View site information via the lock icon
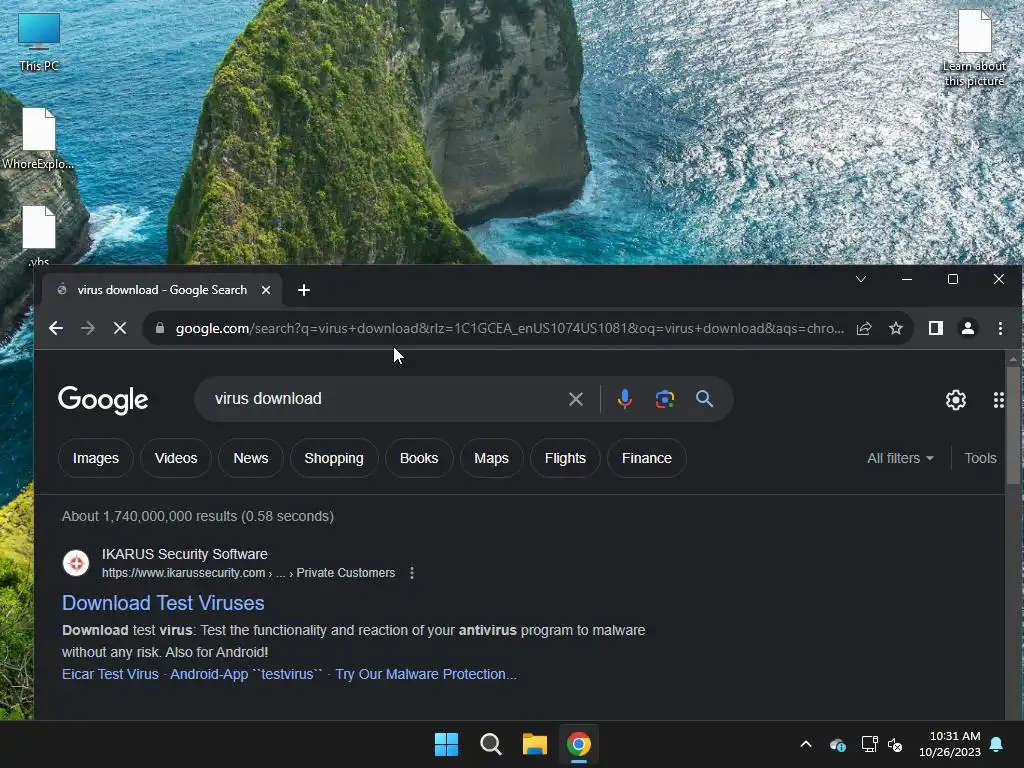Image resolution: width=1024 pixels, height=768 pixels. 160,328
